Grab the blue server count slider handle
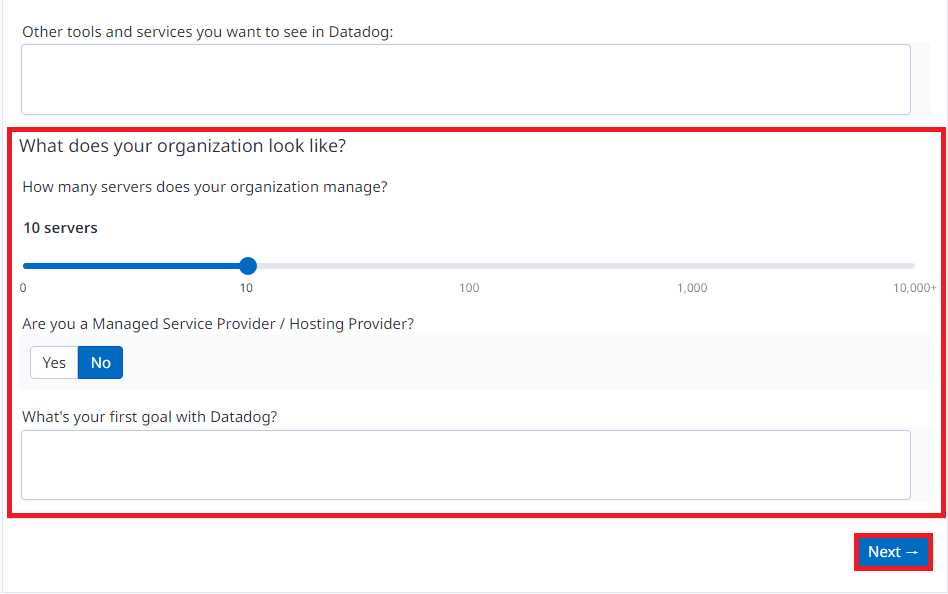Screen dimensions: 948x594 pyautogui.click(x=248, y=266)
